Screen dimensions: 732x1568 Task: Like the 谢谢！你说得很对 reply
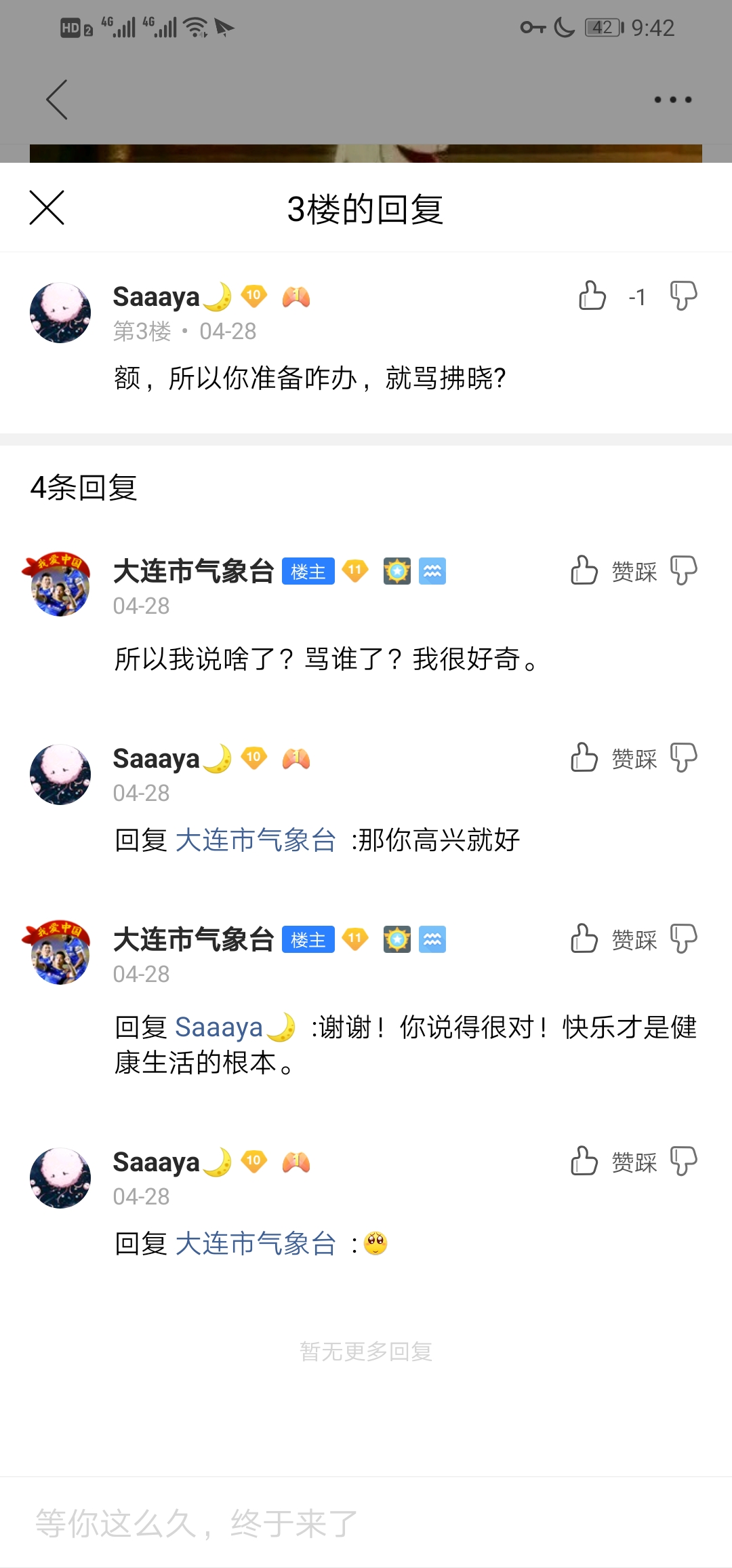pyautogui.click(x=584, y=939)
